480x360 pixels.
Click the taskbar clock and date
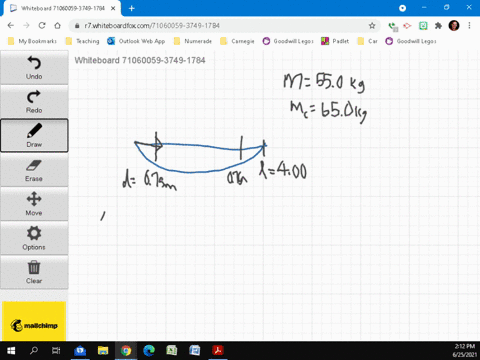point(464,351)
